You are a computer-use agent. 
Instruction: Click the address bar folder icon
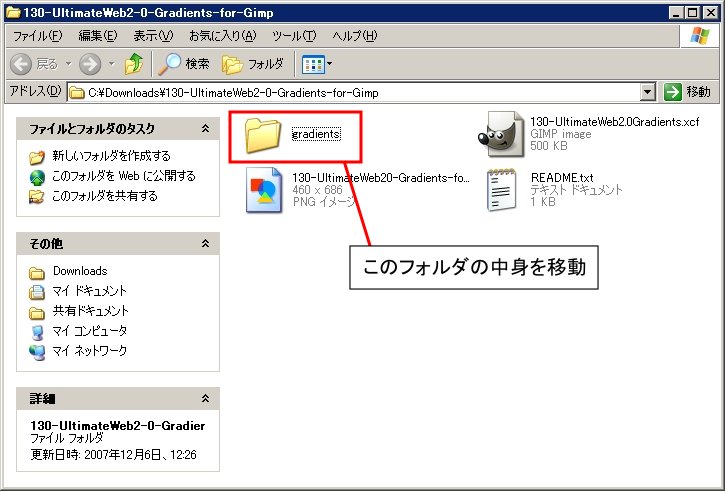point(77,92)
